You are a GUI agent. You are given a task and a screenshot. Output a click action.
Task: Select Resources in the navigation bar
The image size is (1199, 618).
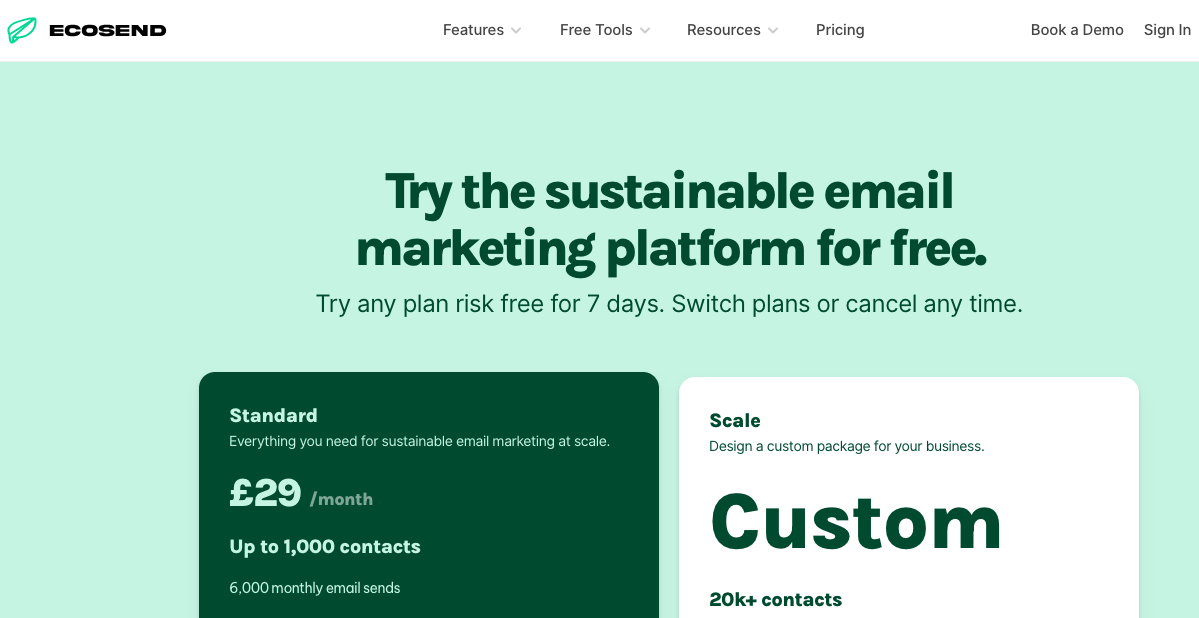pos(724,30)
